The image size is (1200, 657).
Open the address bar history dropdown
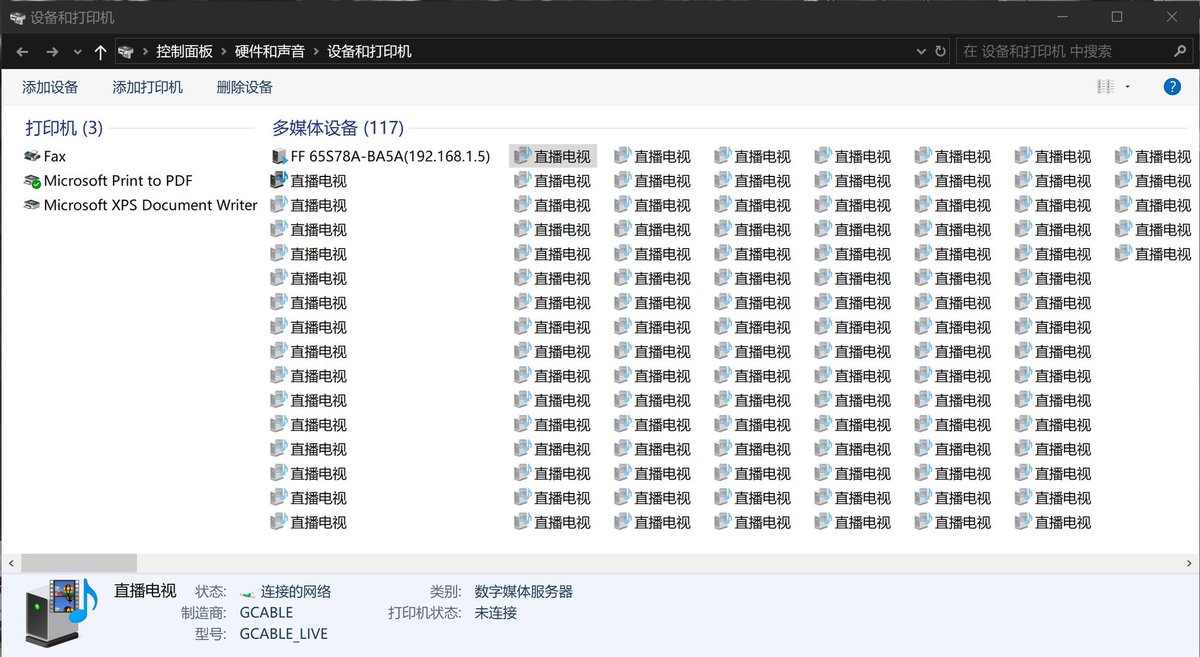921,51
